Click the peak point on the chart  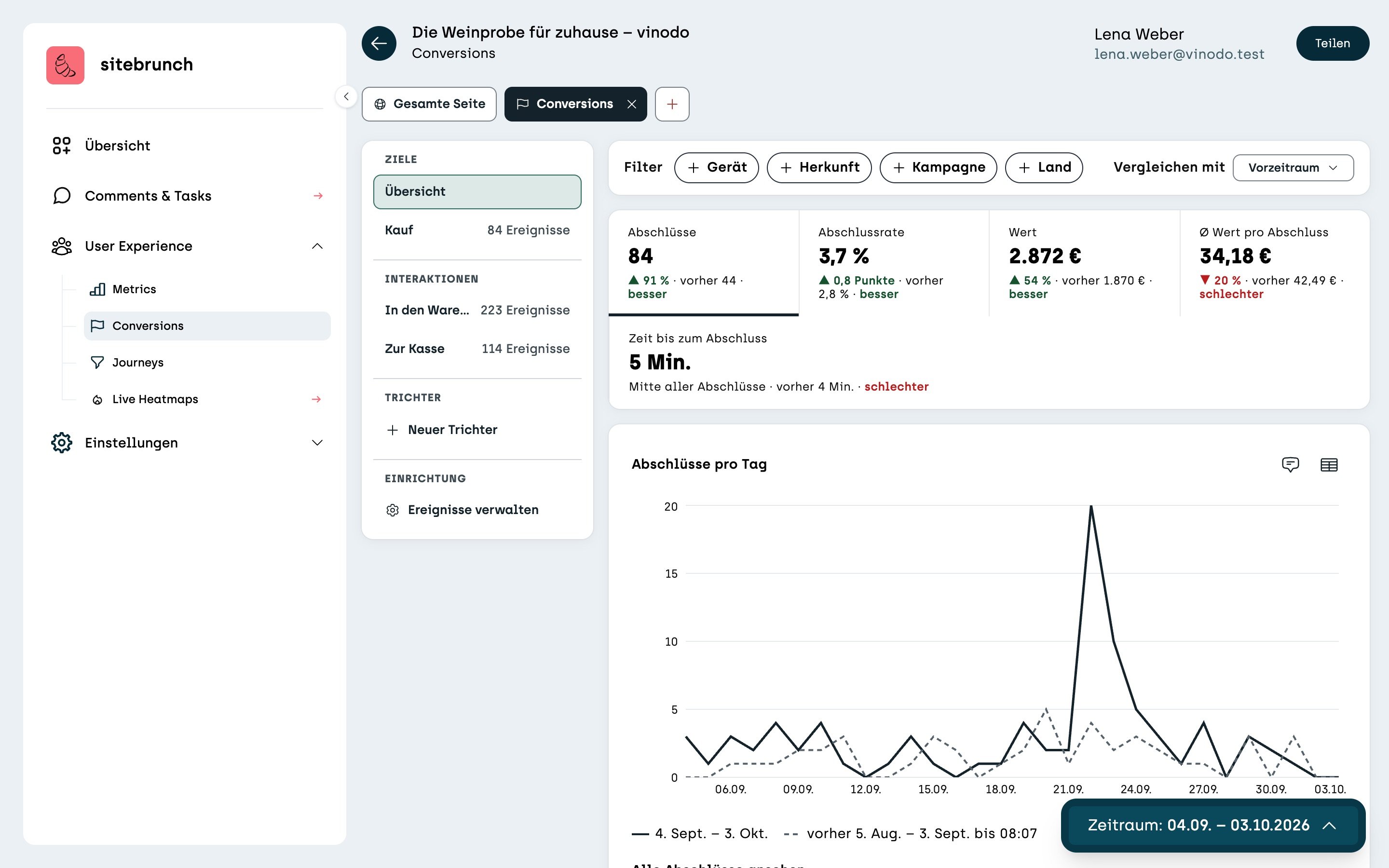click(1090, 506)
